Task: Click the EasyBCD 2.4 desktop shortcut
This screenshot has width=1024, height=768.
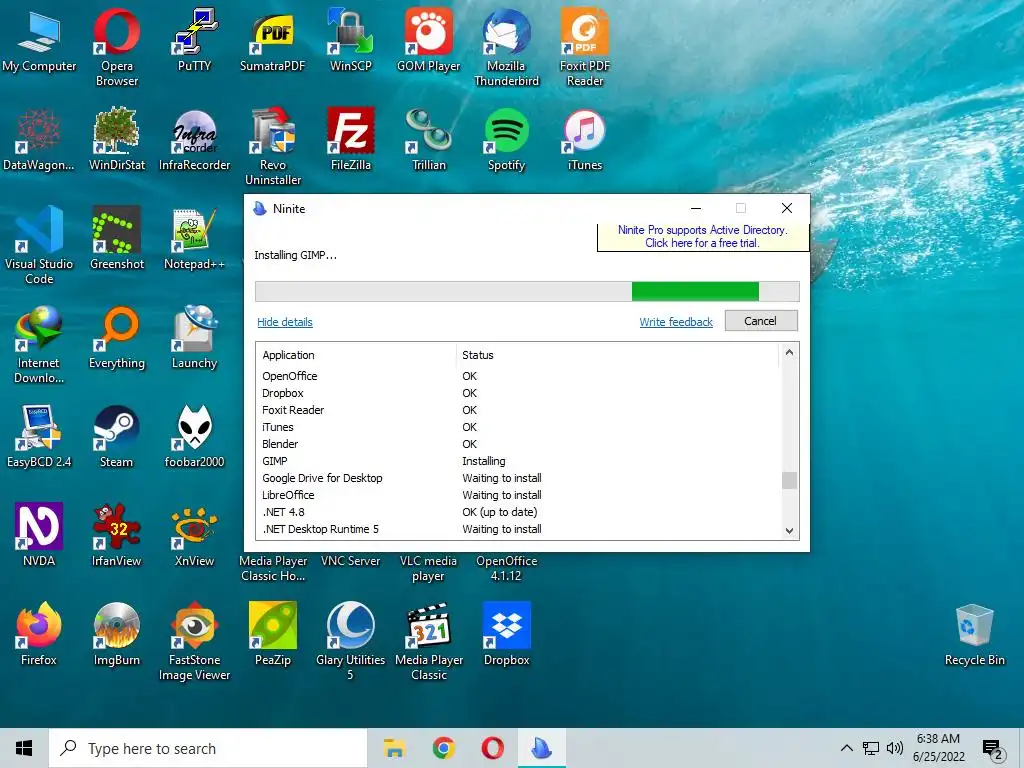Action: (x=39, y=437)
